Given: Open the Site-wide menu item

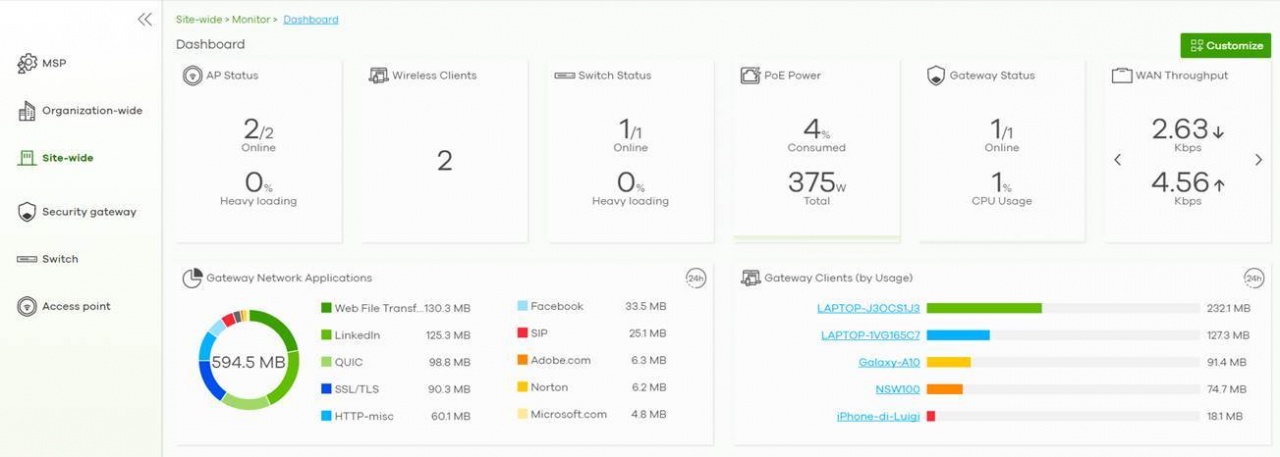Looking at the screenshot, I should pyautogui.click(x=67, y=158).
